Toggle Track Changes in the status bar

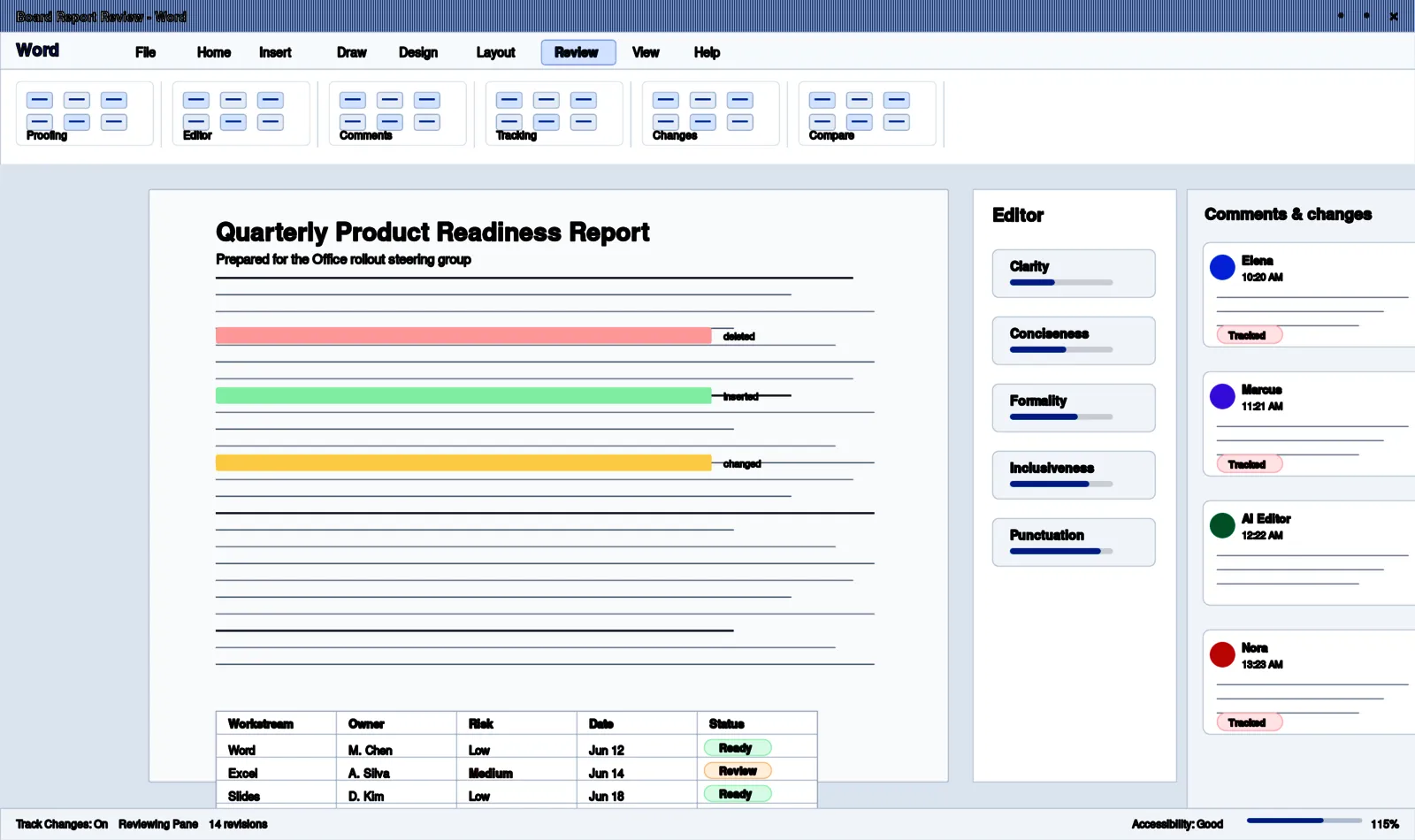tap(62, 824)
